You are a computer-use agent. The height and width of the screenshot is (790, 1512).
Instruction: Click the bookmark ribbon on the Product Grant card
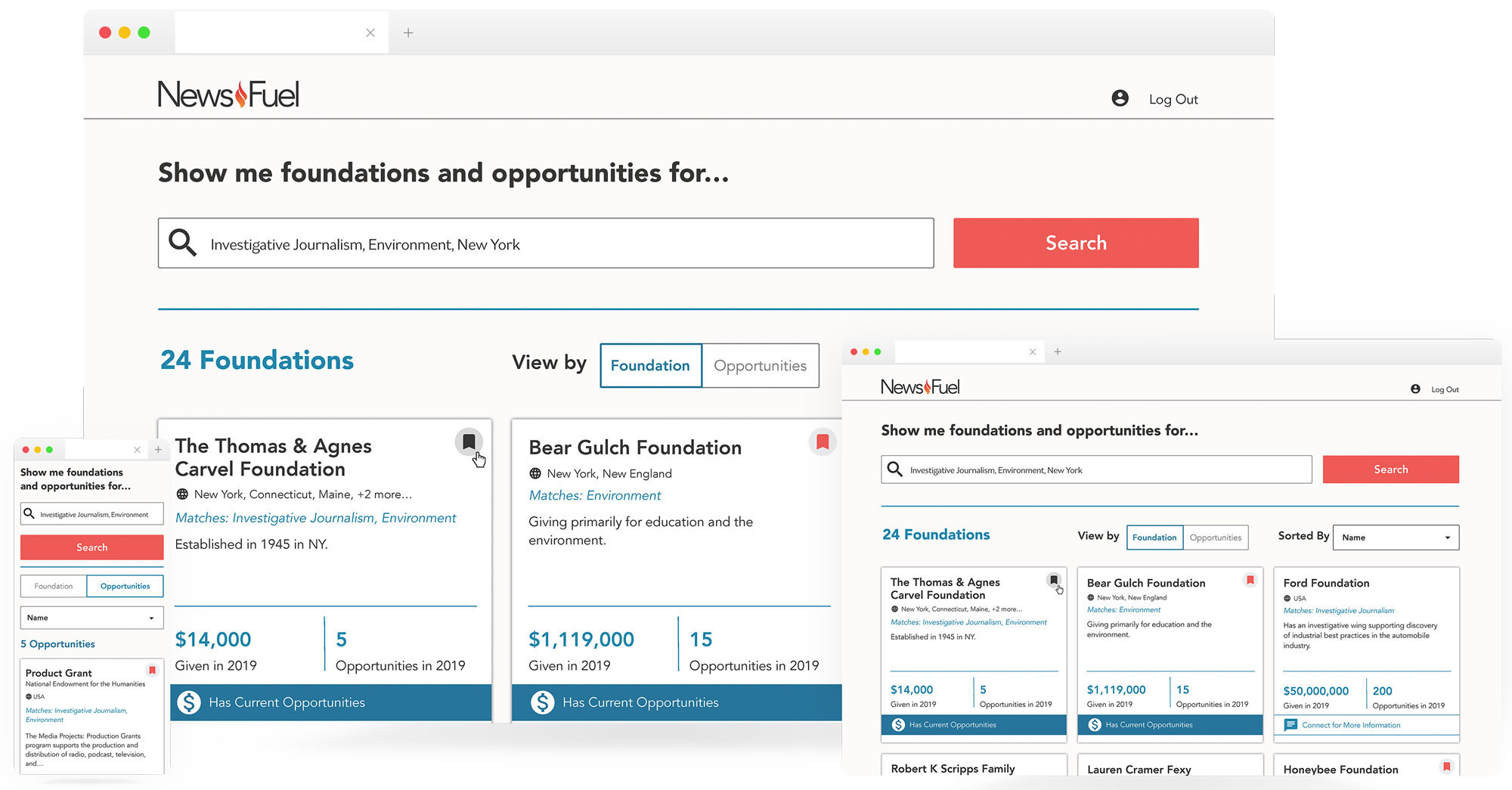coord(153,671)
